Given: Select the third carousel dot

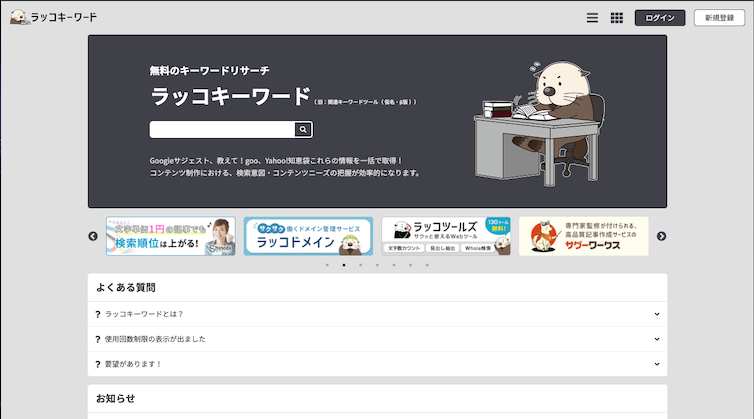Looking at the screenshot, I should pos(361,265).
